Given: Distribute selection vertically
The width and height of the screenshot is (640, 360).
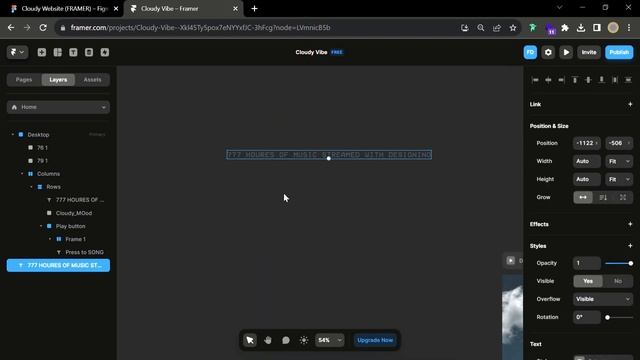Looking at the screenshot, I should [x=628, y=80].
